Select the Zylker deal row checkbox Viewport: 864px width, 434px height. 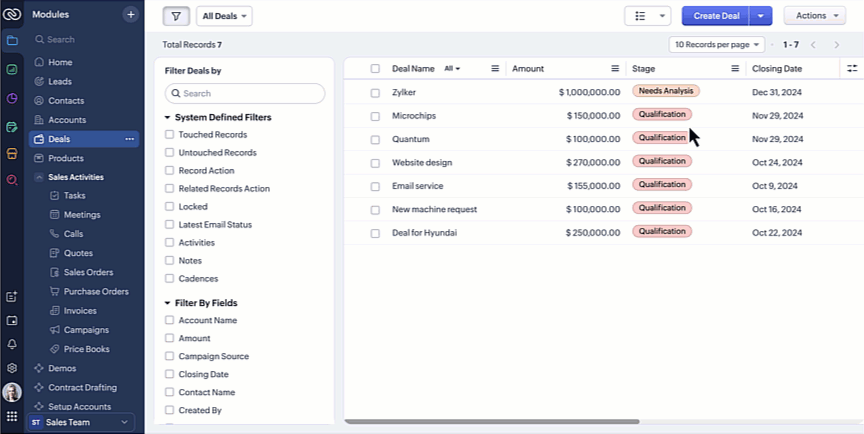(x=375, y=93)
